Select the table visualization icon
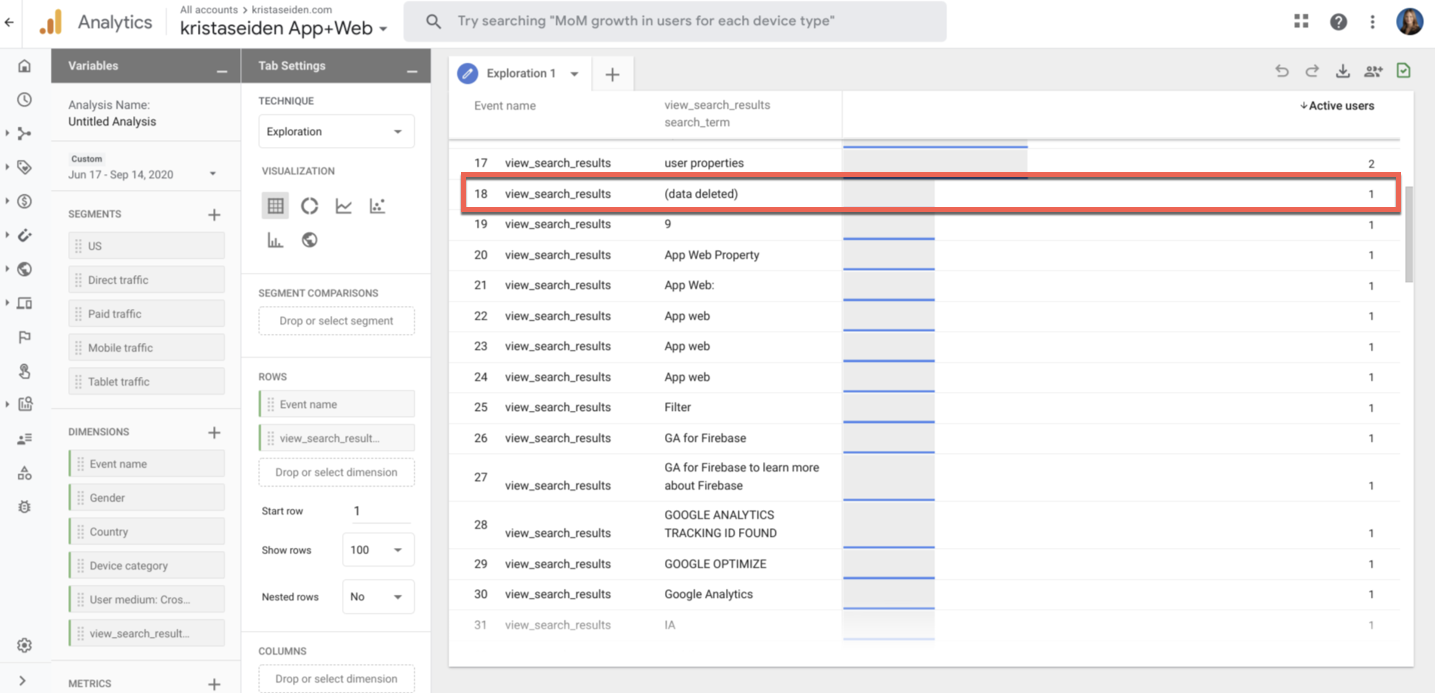 click(x=275, y=206)
